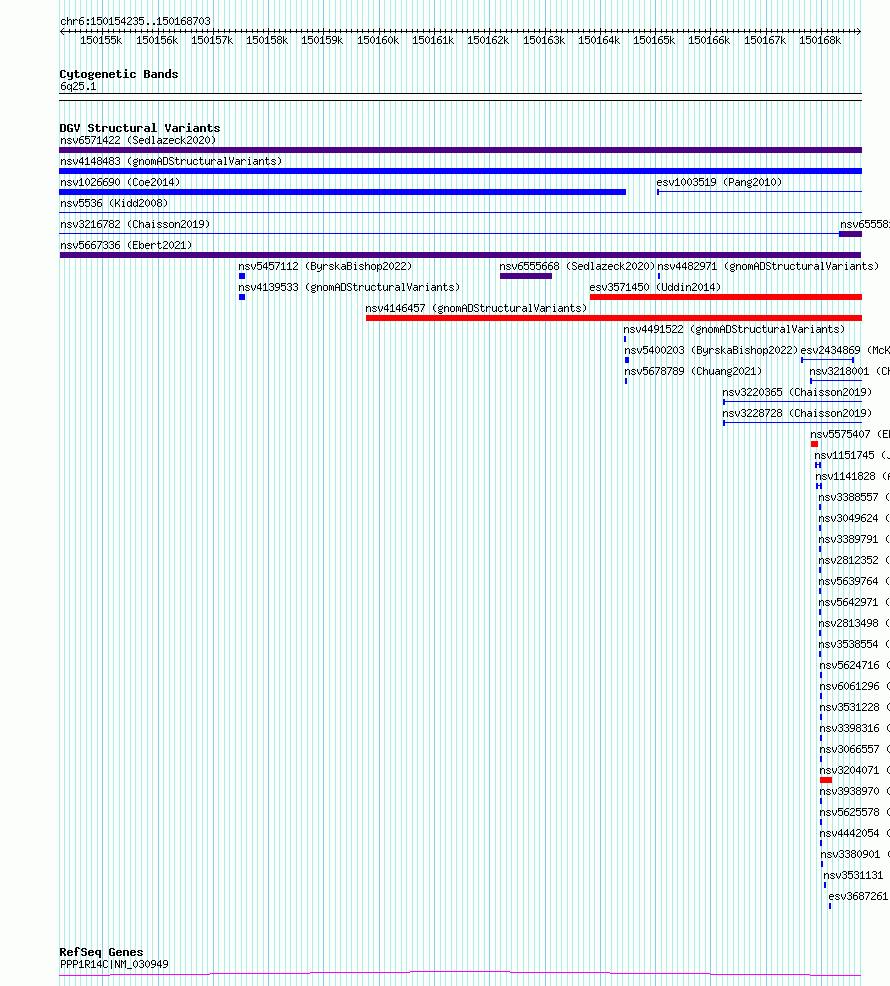Select the nsv3216782 (Chaisson2019) label
890x986 pixels.
coord(135,224)
